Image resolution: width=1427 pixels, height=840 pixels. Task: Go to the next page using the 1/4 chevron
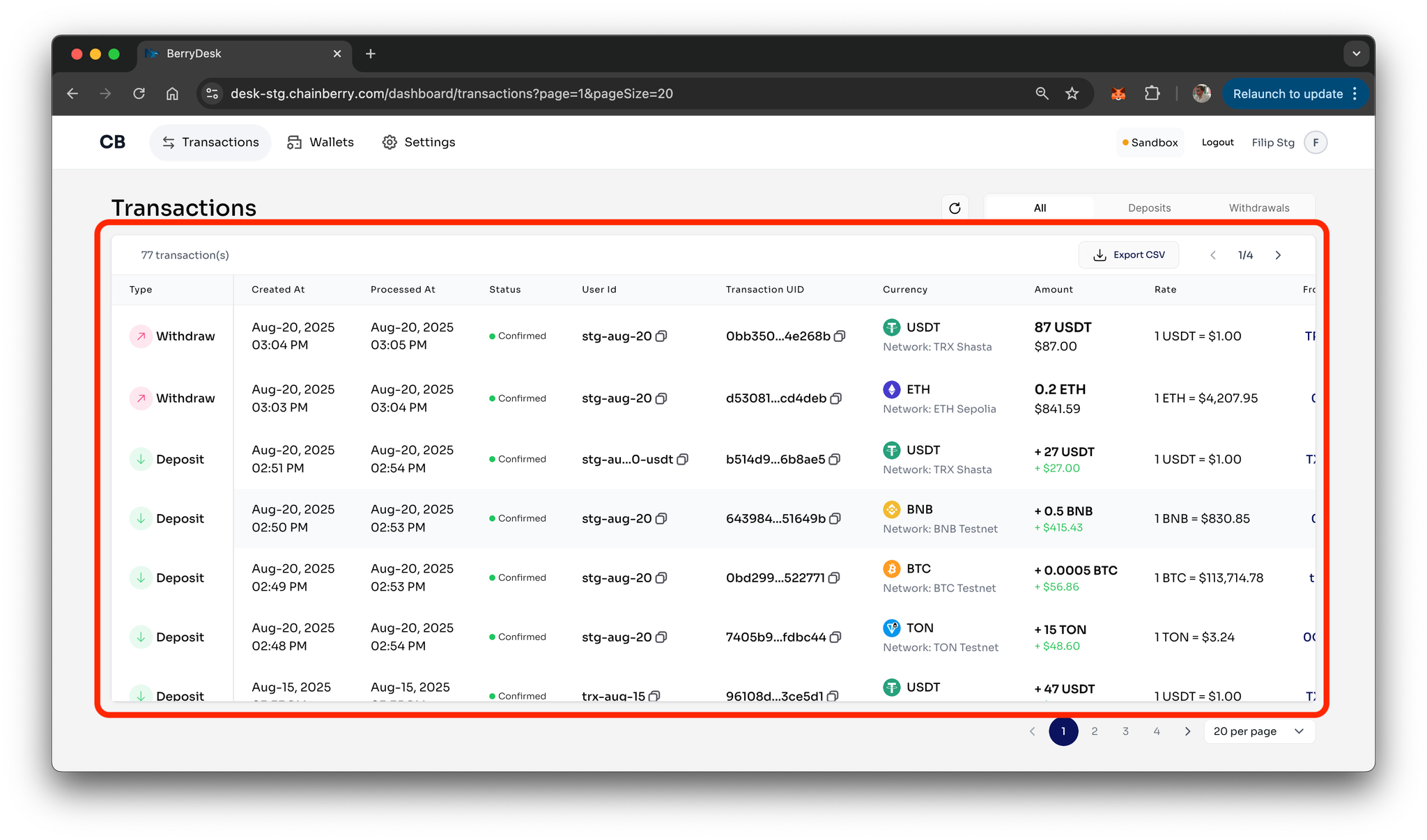tap(1278, 255)
